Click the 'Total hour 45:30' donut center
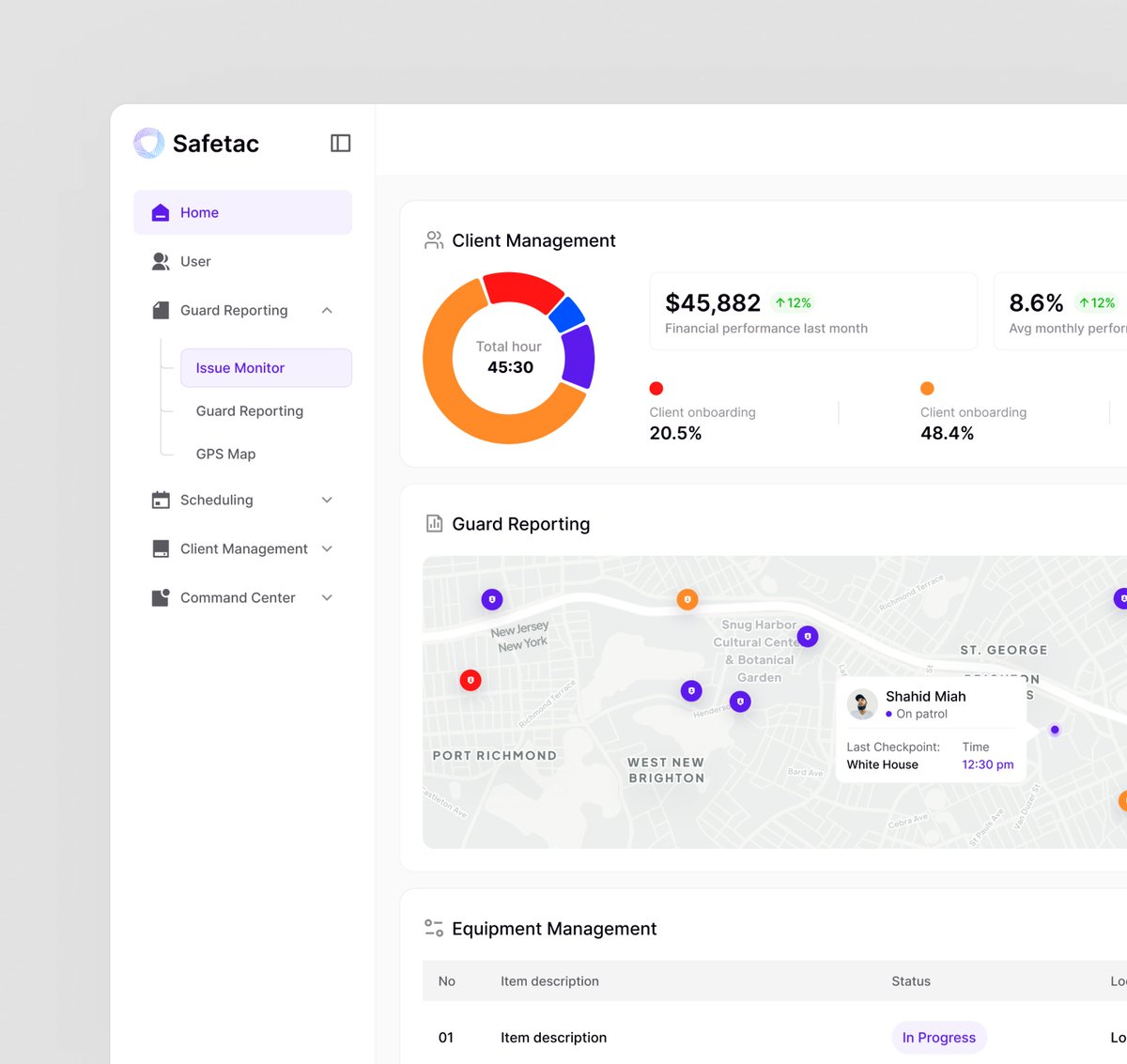The height and width of the screenshot is (1064, 1127). (x=509, y=357)
